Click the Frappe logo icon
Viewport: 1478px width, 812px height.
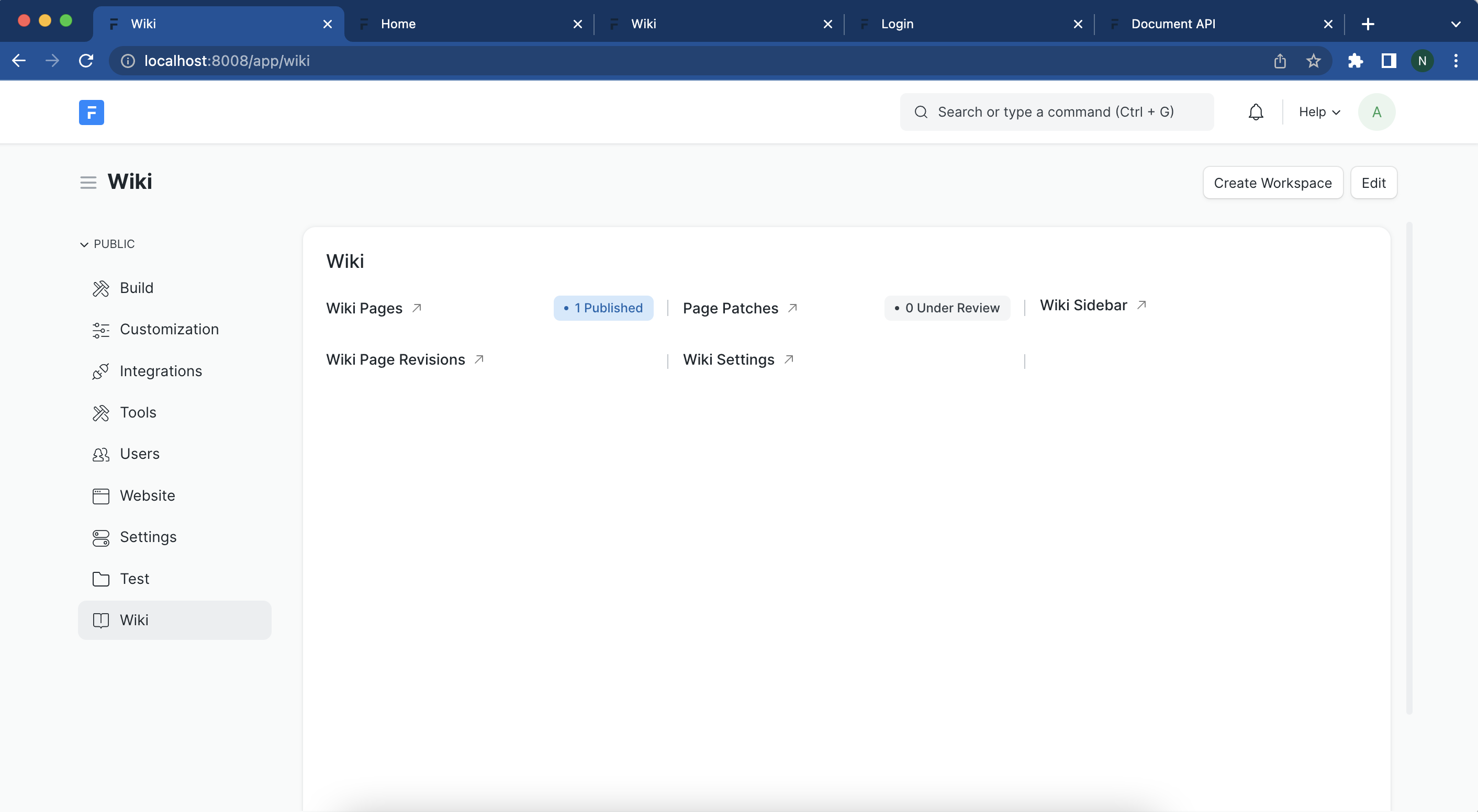(91, 112)
